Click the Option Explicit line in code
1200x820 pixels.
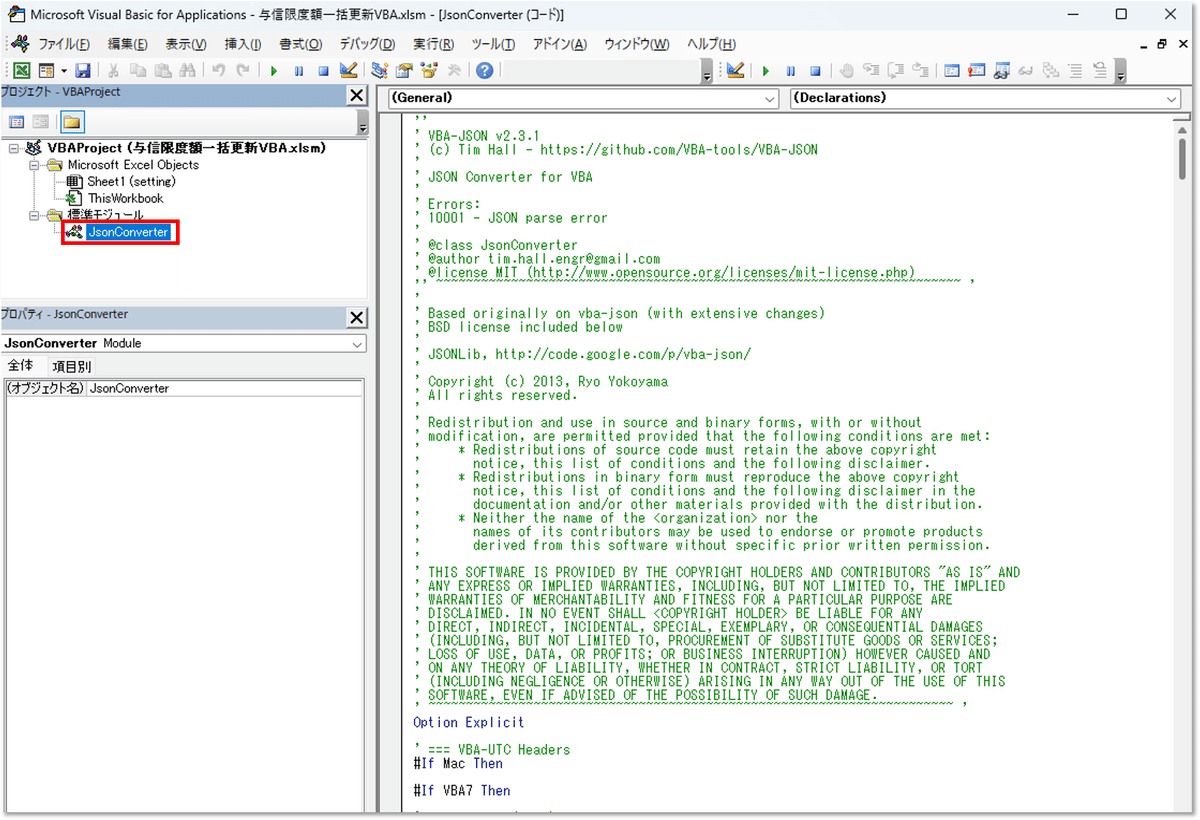click(469, 722)
